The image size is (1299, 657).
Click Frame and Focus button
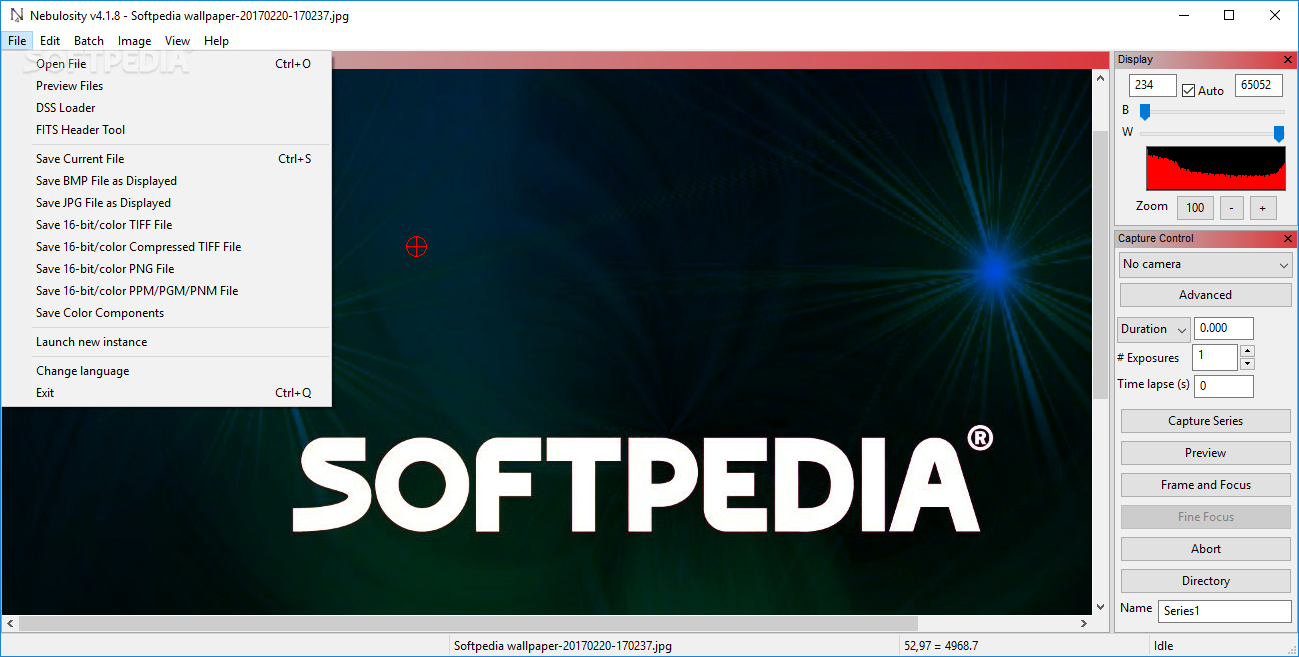tap(1205, 485)
